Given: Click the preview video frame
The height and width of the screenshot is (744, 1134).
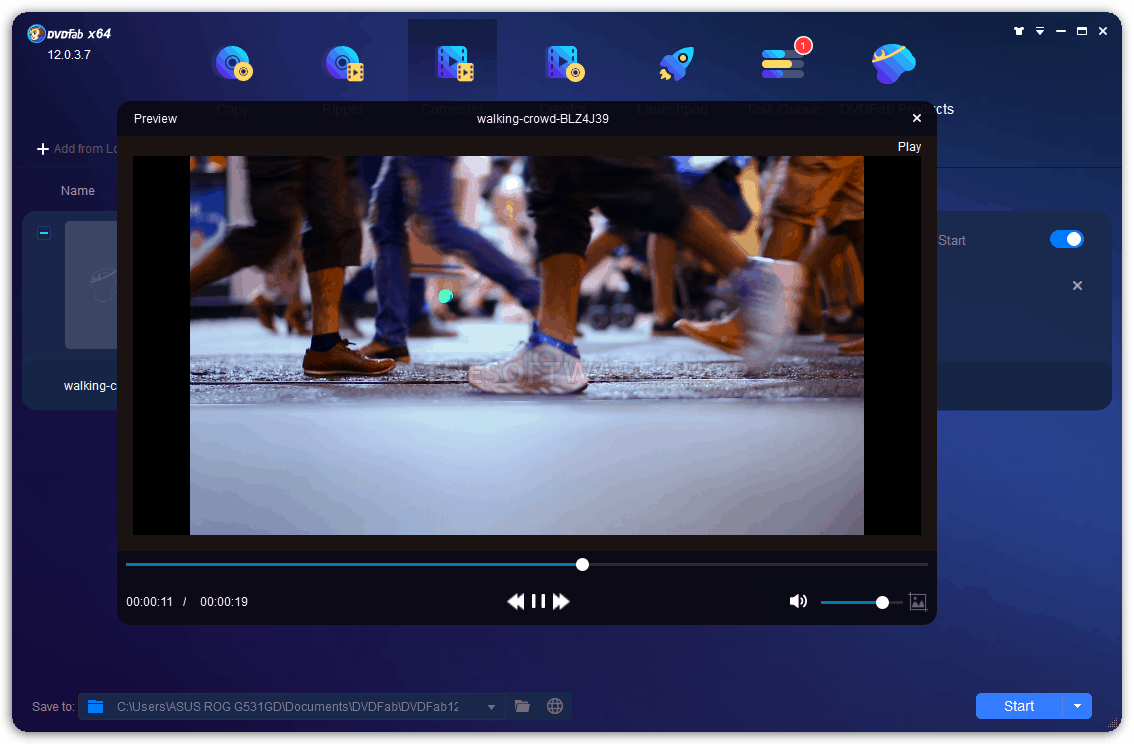Looking at the screenshot, I should coord(526,346).
